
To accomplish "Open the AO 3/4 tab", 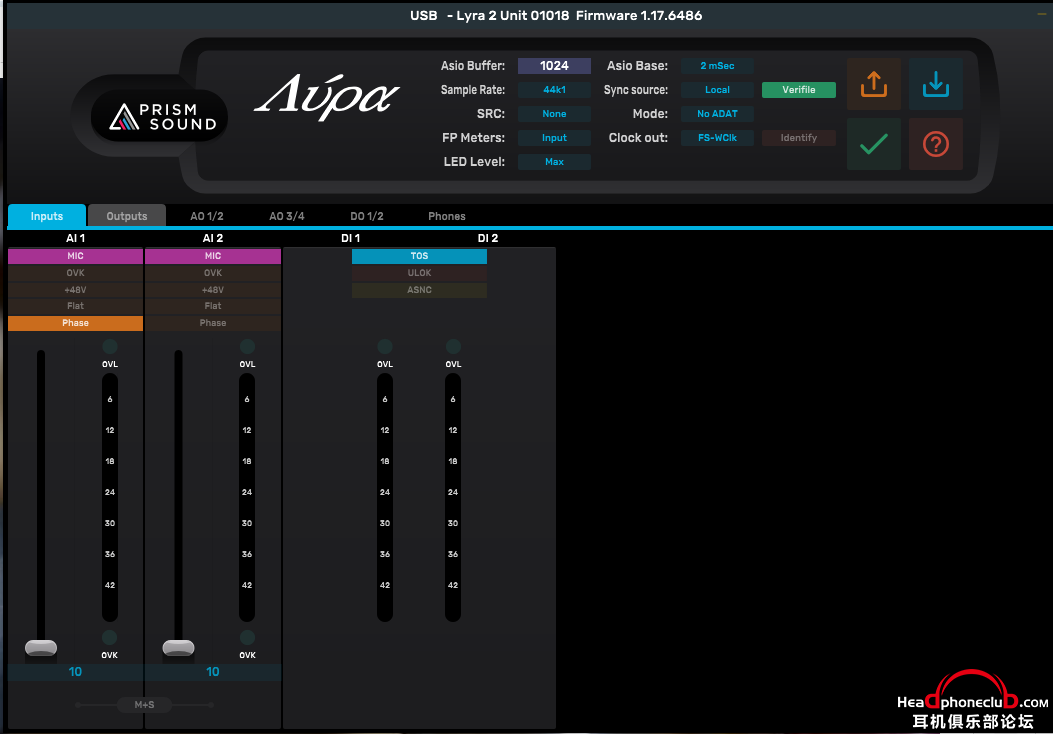I will point(287,216).
